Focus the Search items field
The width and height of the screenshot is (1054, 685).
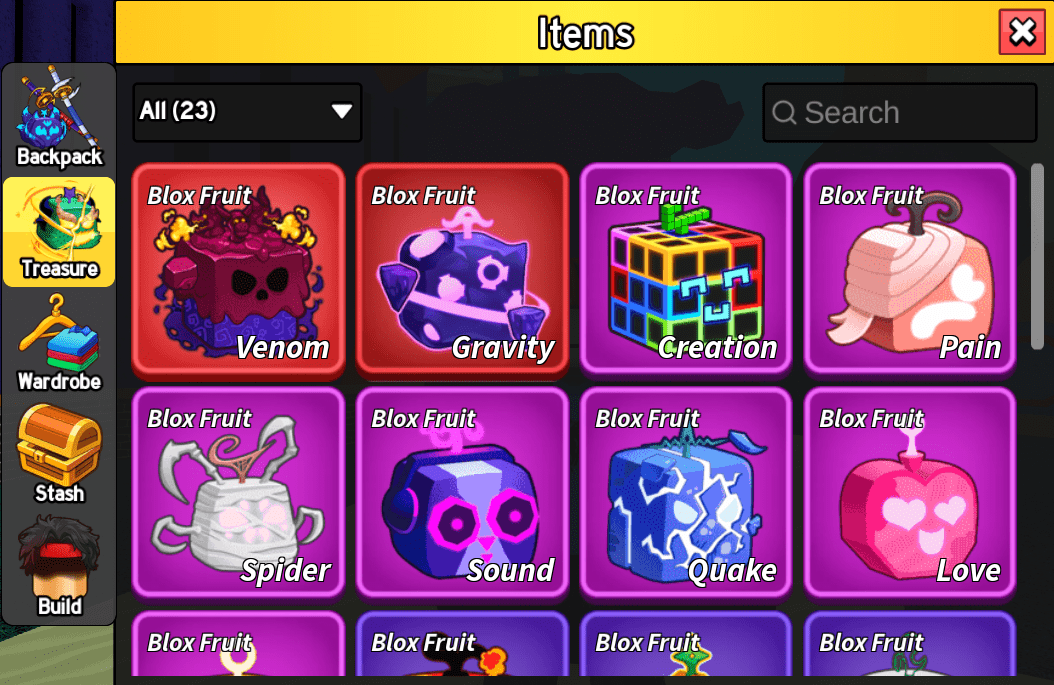[x=900, y=112]
